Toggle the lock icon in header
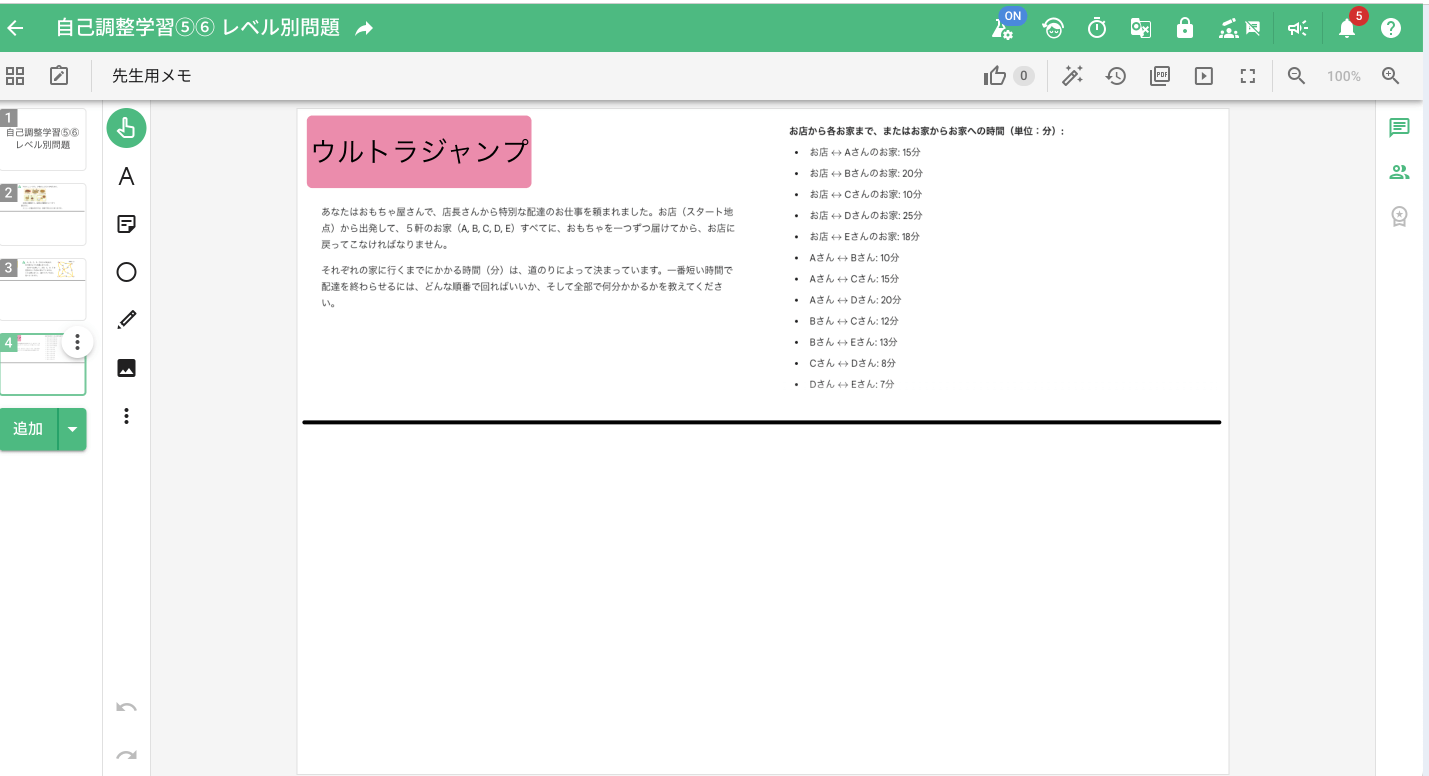The image size is (1429, 776). [x=1185, y=28]
